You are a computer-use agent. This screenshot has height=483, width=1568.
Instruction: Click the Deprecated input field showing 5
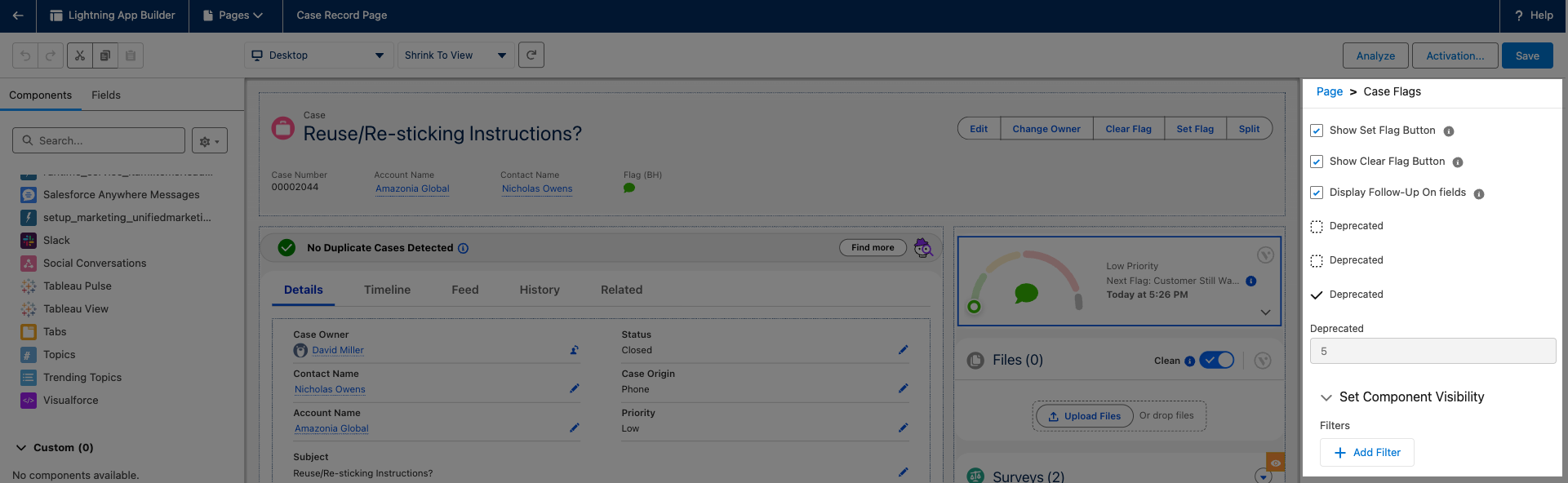1433,351
